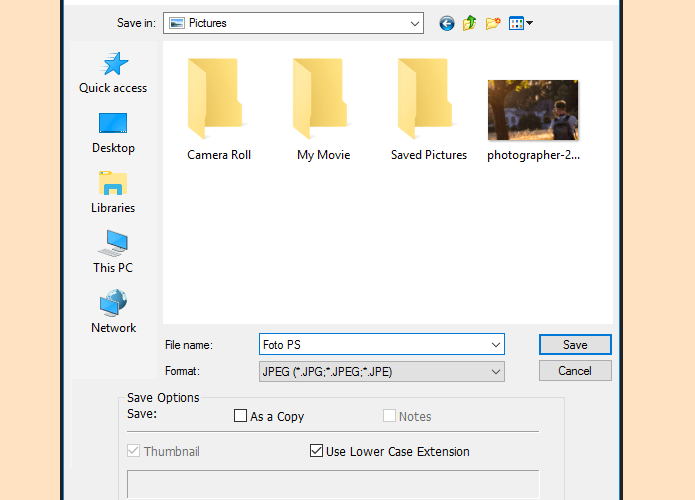Enable the As a Copy checkbox
Viewport: 695px width, 500px height.
pos(240,416)
